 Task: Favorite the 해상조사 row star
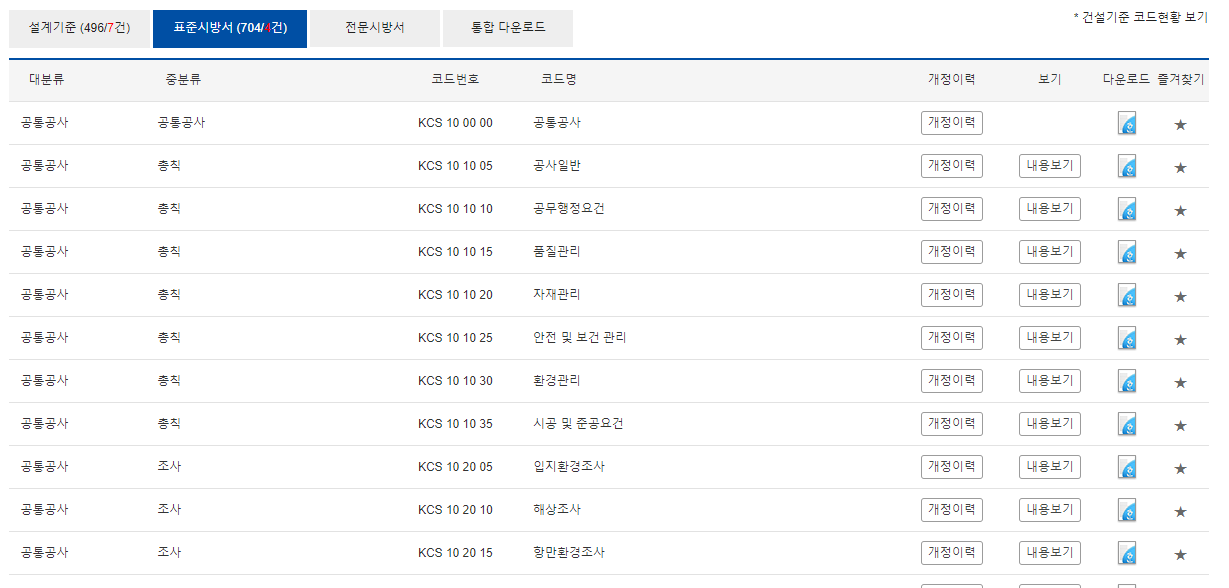1180,511
